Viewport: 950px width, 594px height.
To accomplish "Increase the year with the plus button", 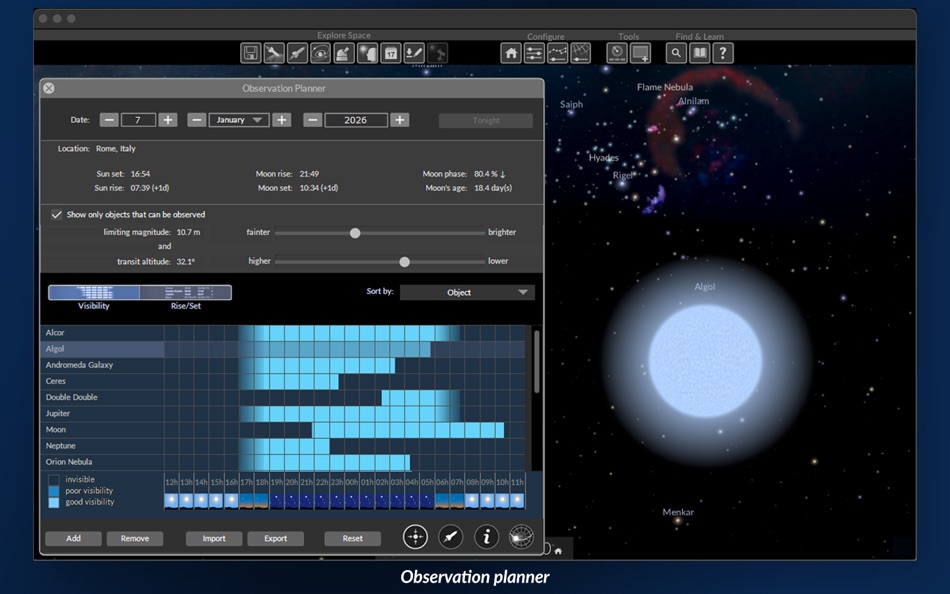I will 400,120.
